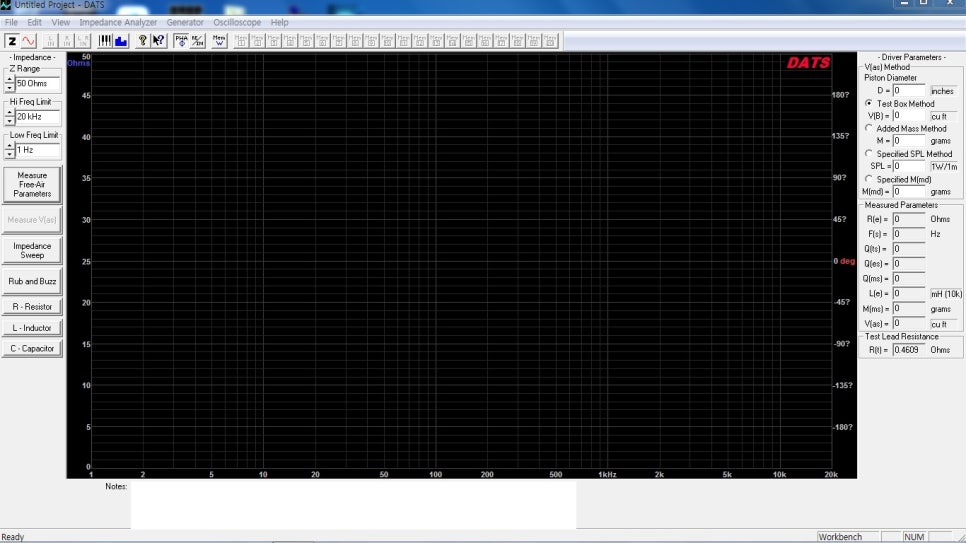This screenshot has height=543, width=966.
Task: Click the Measure V(as) button
Action: (32, 220)
